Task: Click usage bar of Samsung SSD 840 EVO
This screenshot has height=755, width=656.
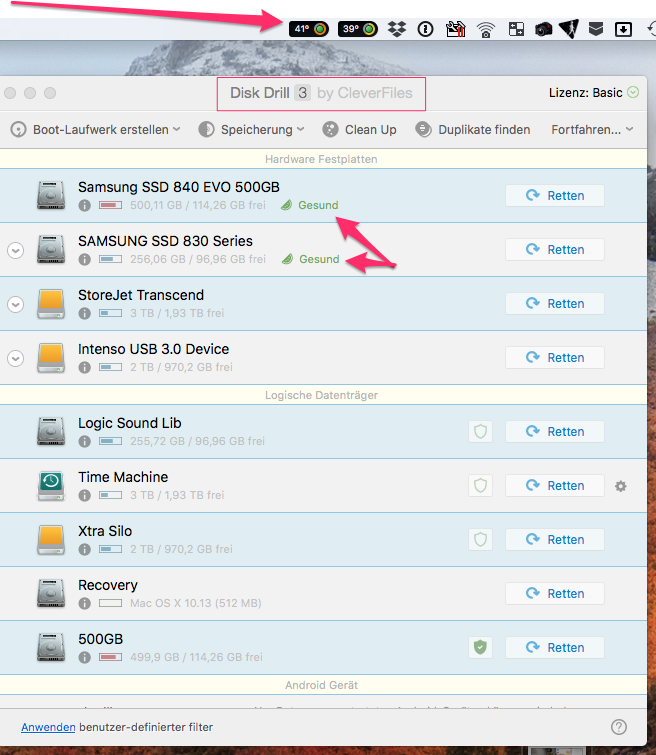Action: pos(110,206)
